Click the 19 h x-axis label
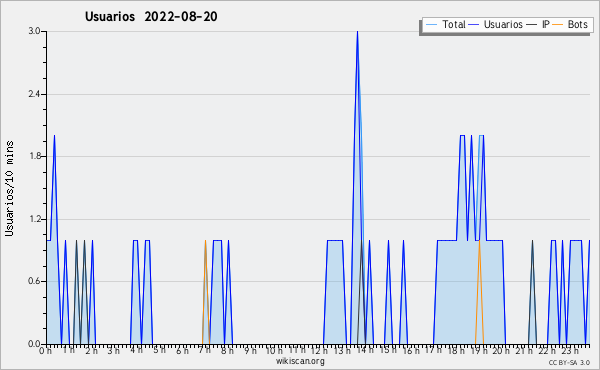The height and width of the screenshot is (370, 600). [x=480, y=350]
